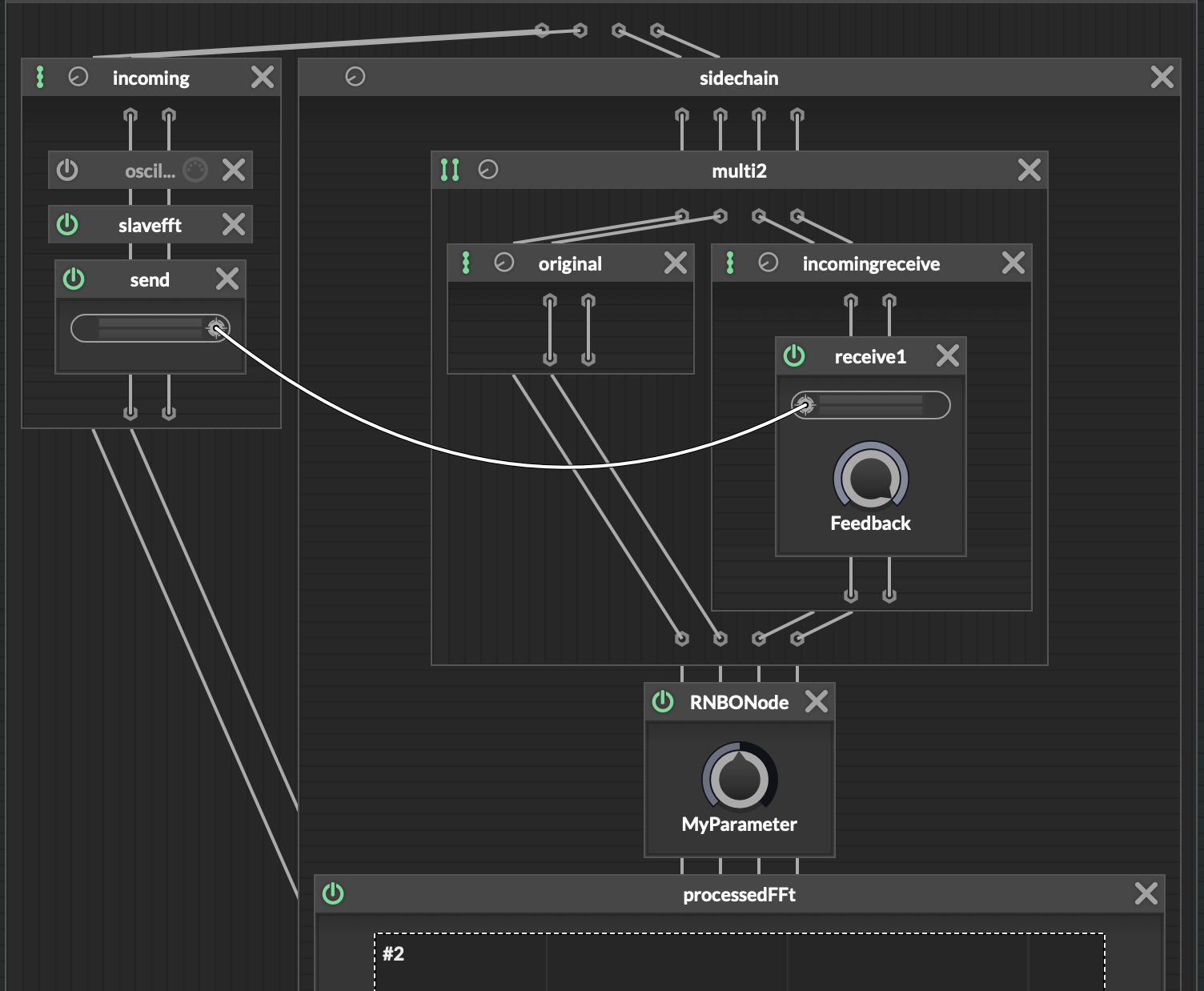Delete the slavefft node
The image size is (1204, 991).
tap(234, 224)
